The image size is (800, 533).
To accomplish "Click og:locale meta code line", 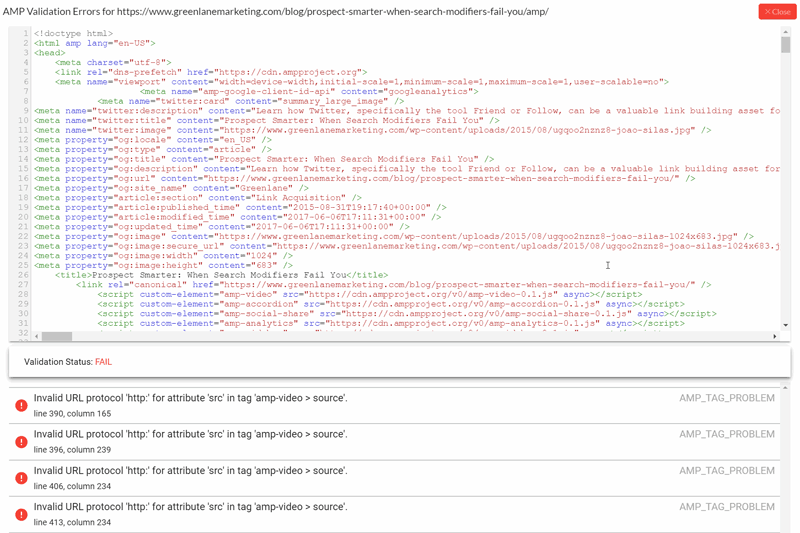I will tap(153, 140).
